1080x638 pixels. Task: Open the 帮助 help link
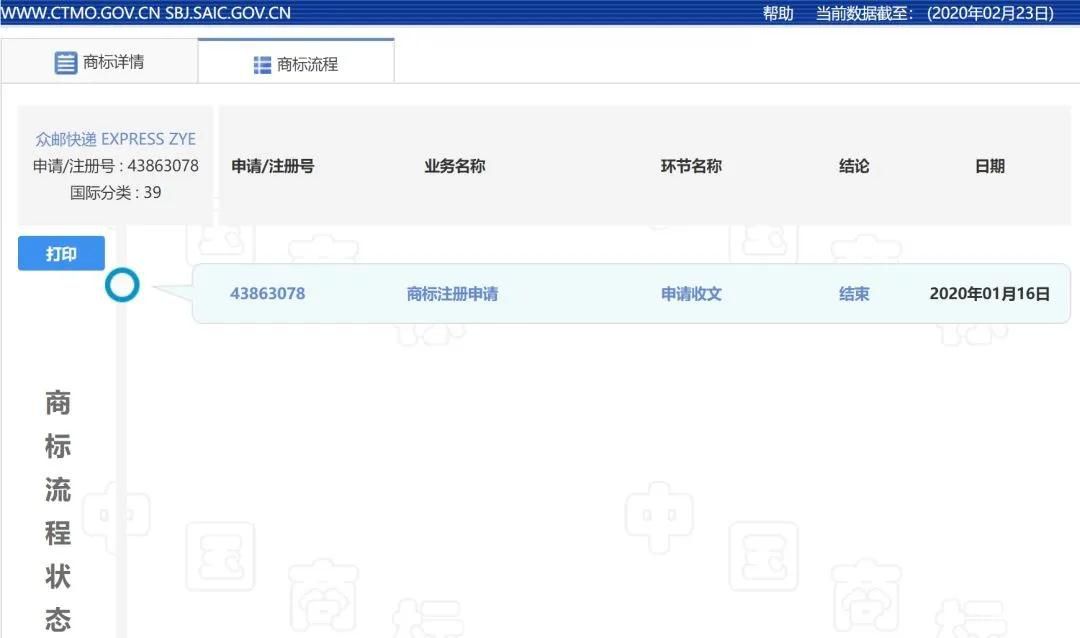pos(778,13)
